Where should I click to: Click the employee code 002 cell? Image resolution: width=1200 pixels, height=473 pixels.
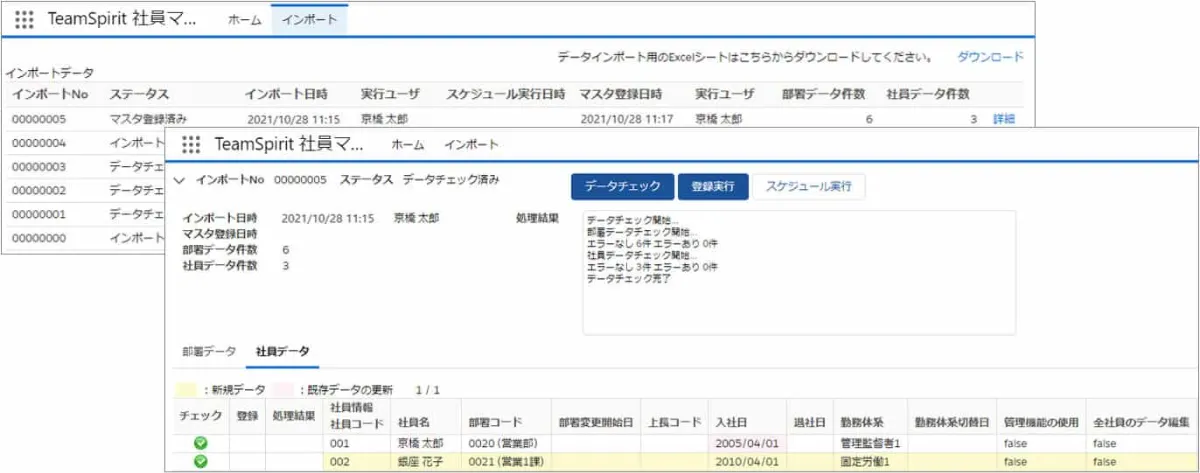pos(341,461)
